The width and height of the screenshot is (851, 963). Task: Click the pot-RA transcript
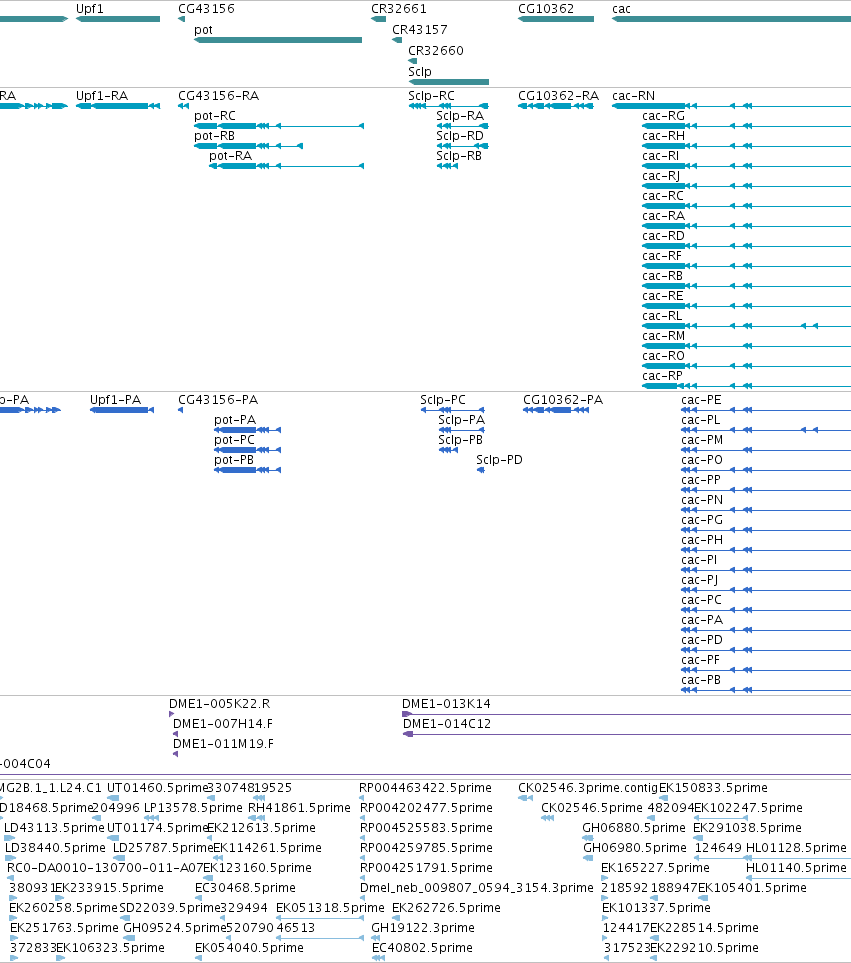287,166
